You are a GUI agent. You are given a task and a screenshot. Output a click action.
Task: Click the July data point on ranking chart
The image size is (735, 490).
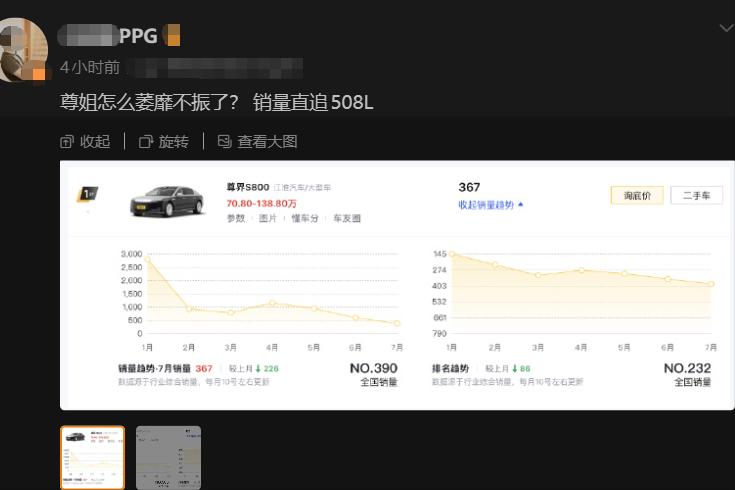tap(711, 284)
